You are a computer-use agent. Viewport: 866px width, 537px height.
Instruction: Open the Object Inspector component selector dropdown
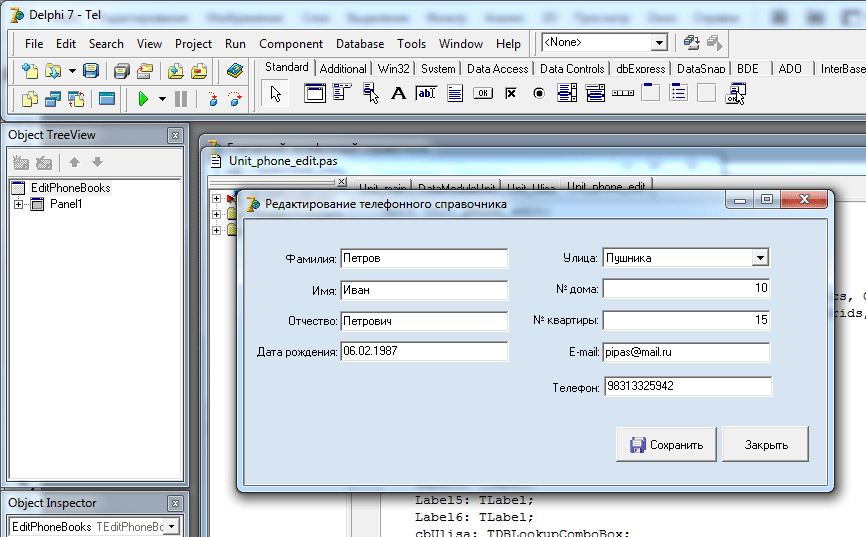(171, 526)
